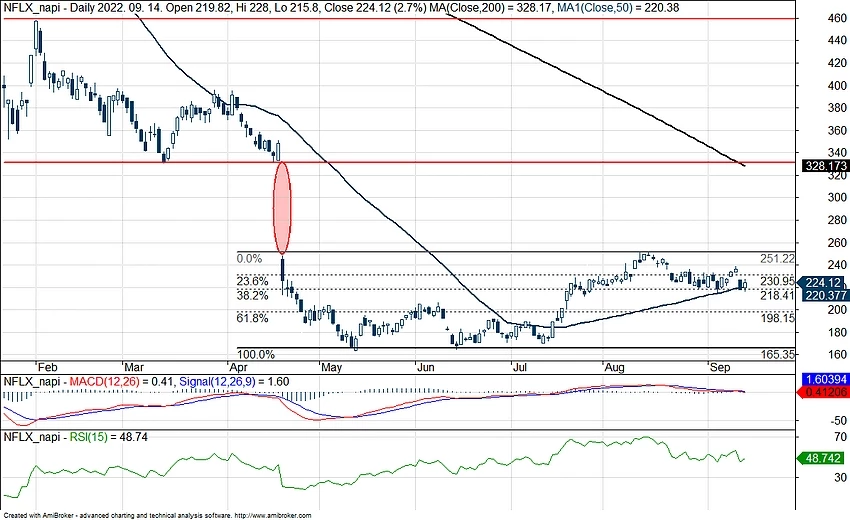Click the 160 tick on the price axis
850x520 pixels.
[x=837, y=355]
